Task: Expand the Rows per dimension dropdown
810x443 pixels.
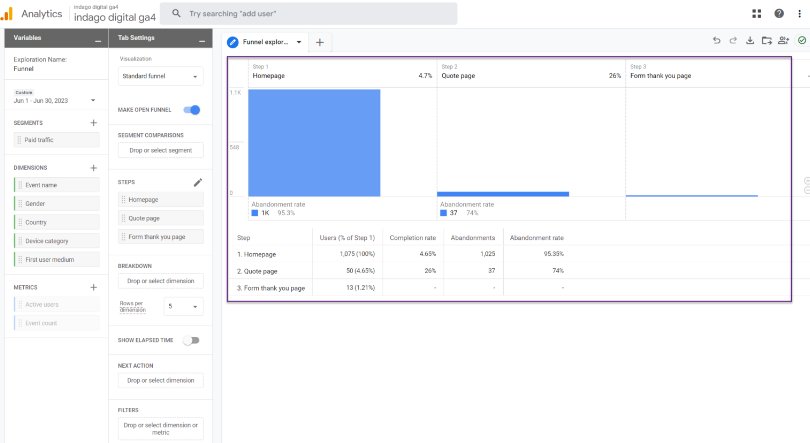Action: 183,306
